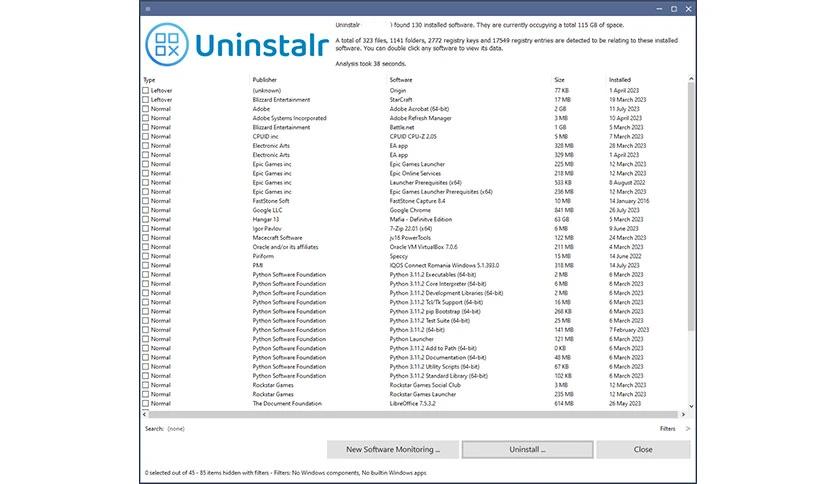Select Python 3.11.2 Standard Library (64-bit)
The image size is (836, 484).
click(x=439, y=376)
